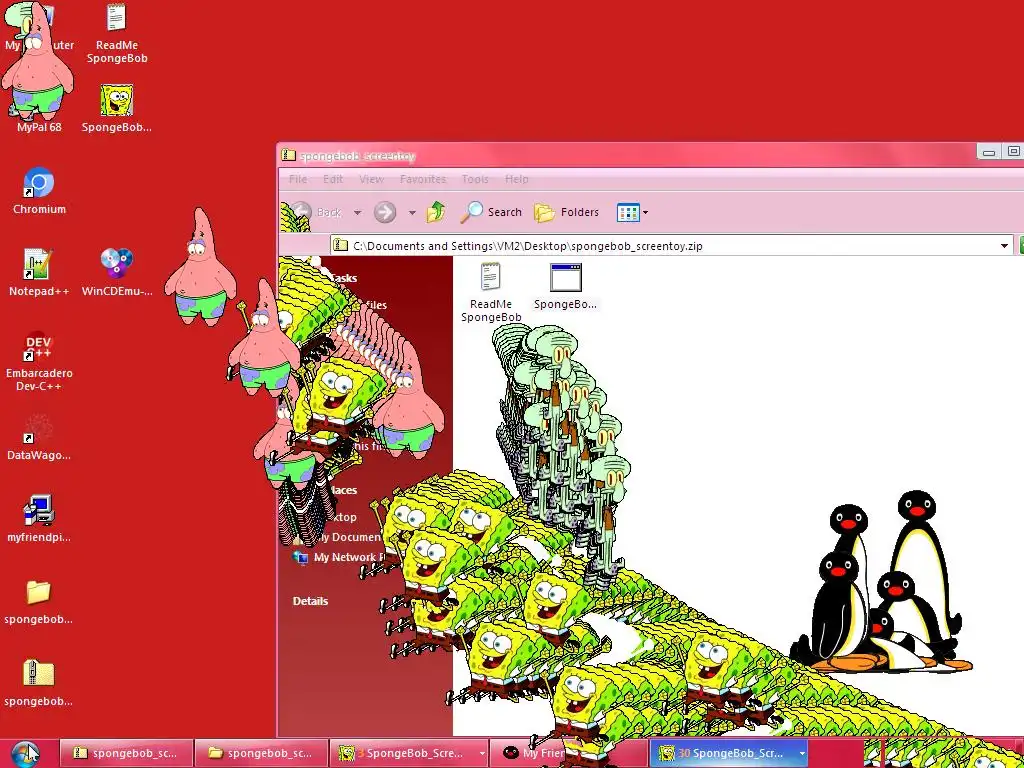The image size is (1024, 768).
Task: Open the View menu
Action: click(371, 179)
